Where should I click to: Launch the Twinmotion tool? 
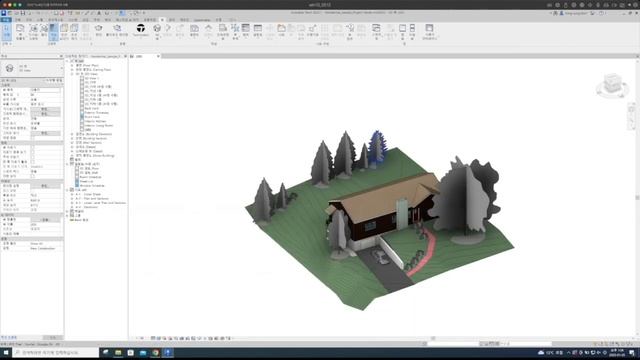click(x=140, y=30)
